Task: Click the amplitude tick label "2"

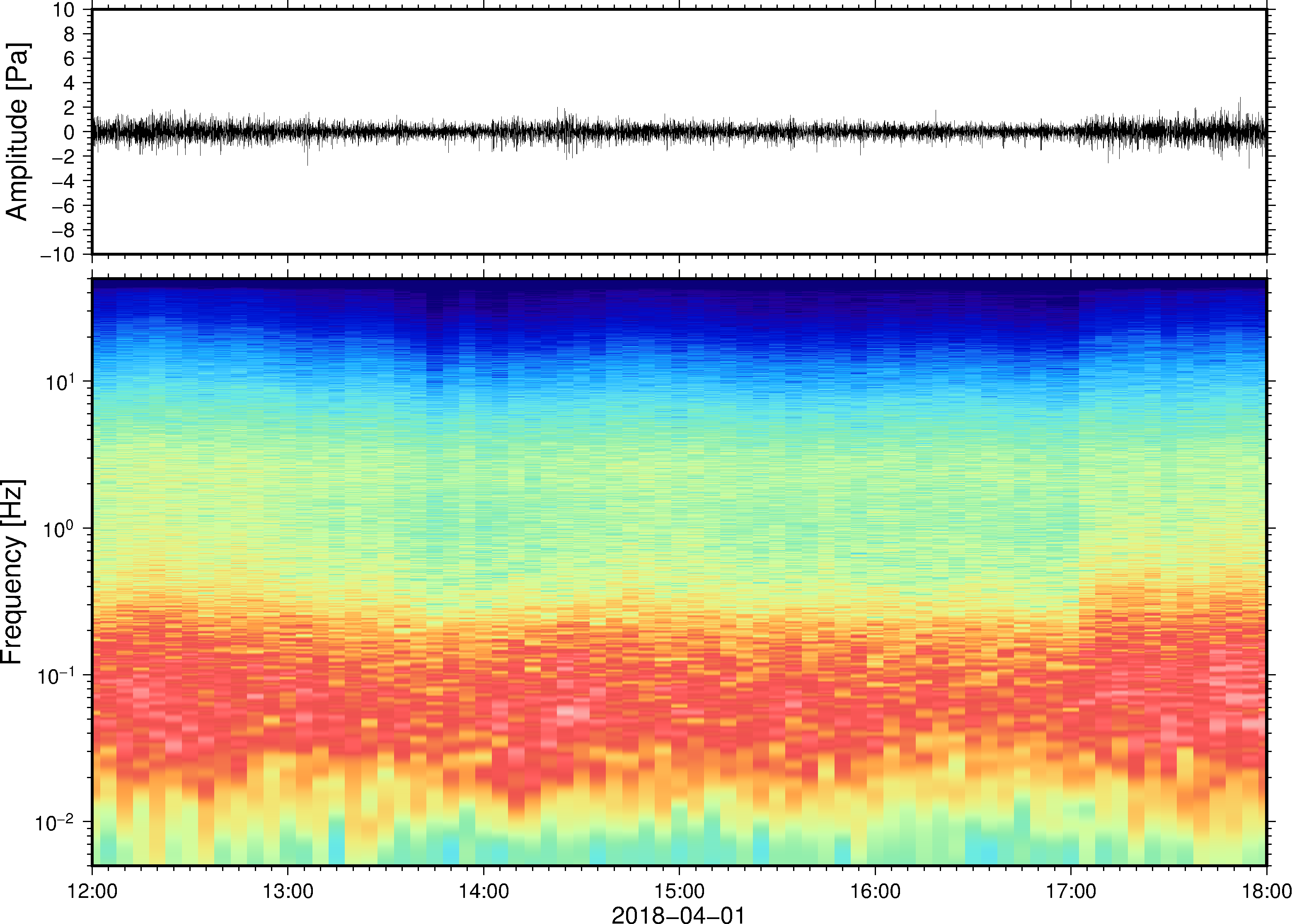Action: [x=70, y=108]
